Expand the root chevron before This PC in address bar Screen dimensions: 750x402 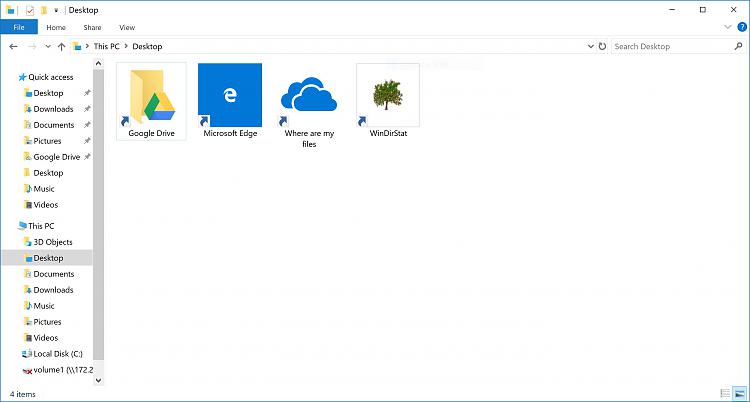pyautogui.click(x=87, y=46)
